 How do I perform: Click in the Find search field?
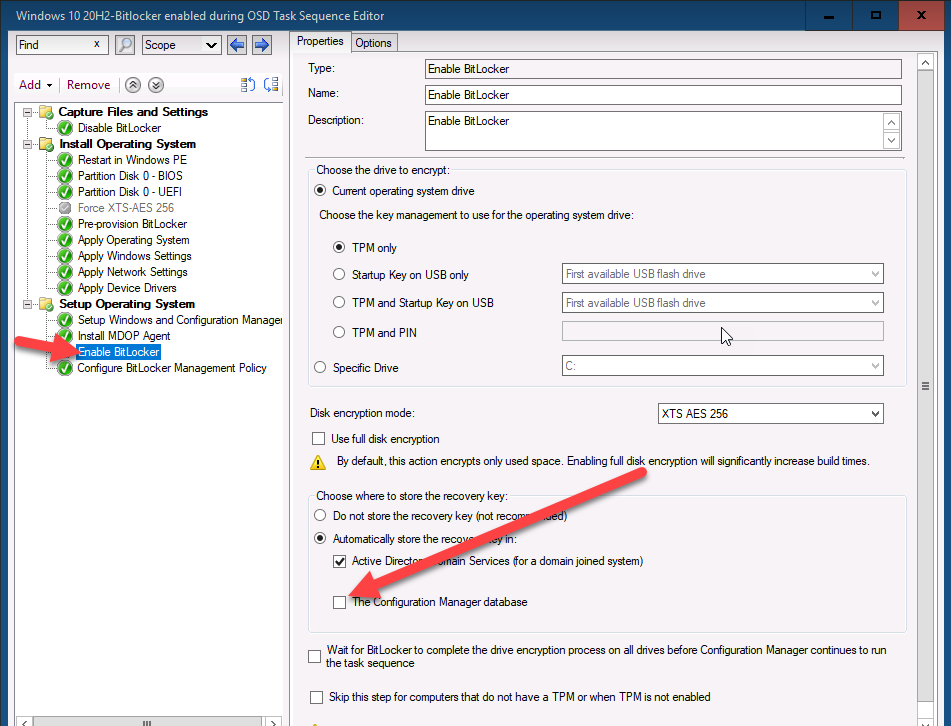coord(54,45)
